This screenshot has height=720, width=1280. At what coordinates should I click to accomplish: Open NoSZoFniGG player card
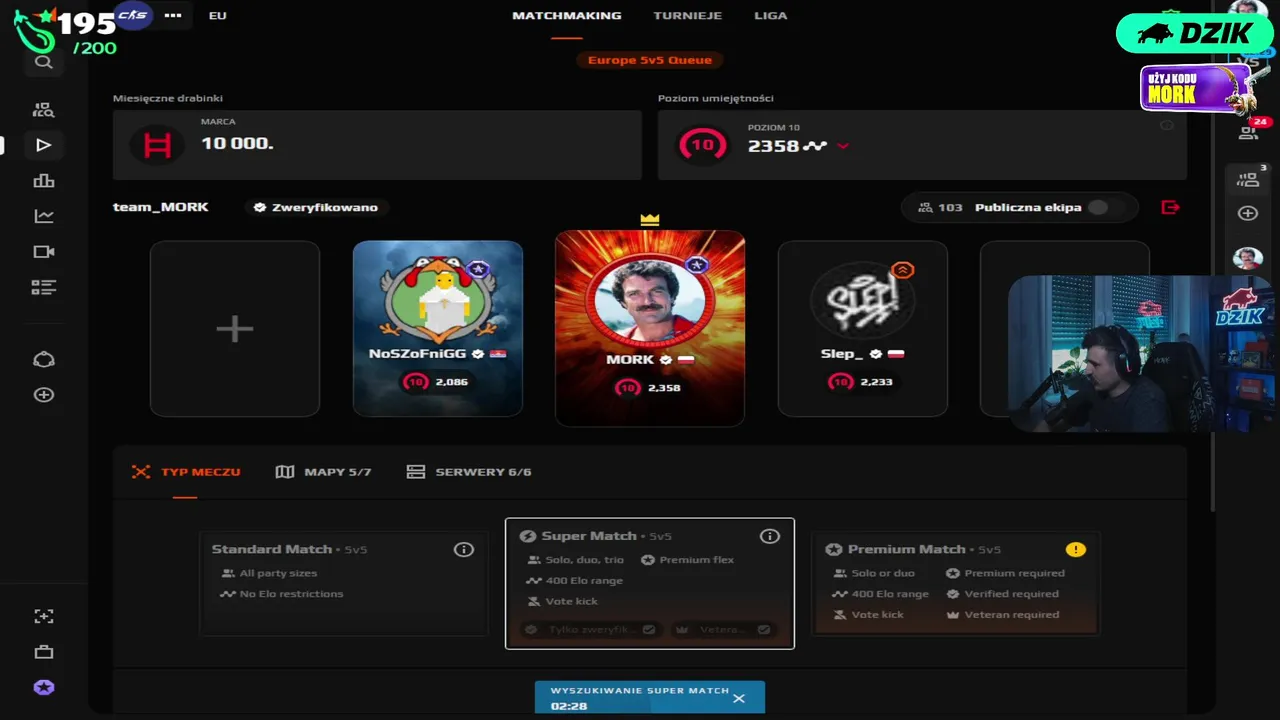(x=438, y=328)
